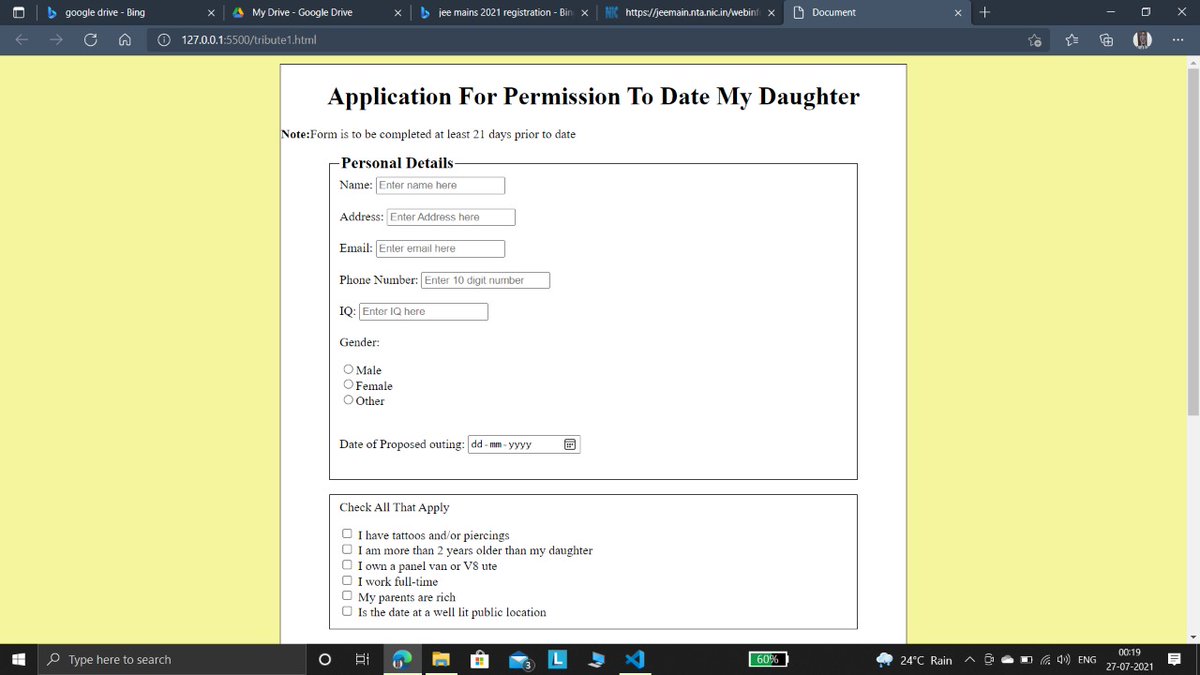Open the user profile avatar

pos(1142,41)
